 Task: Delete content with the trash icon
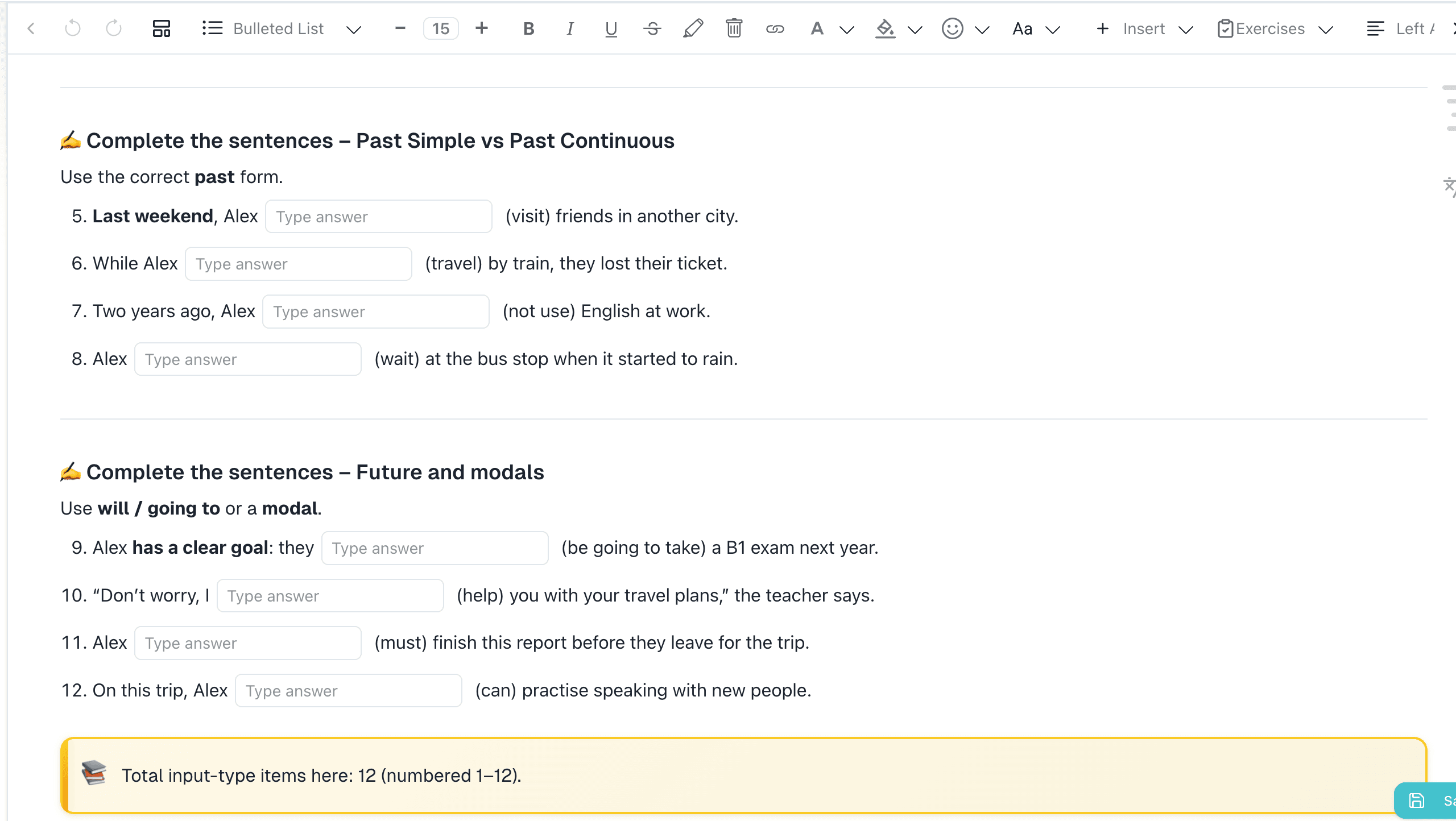[734, 28]
